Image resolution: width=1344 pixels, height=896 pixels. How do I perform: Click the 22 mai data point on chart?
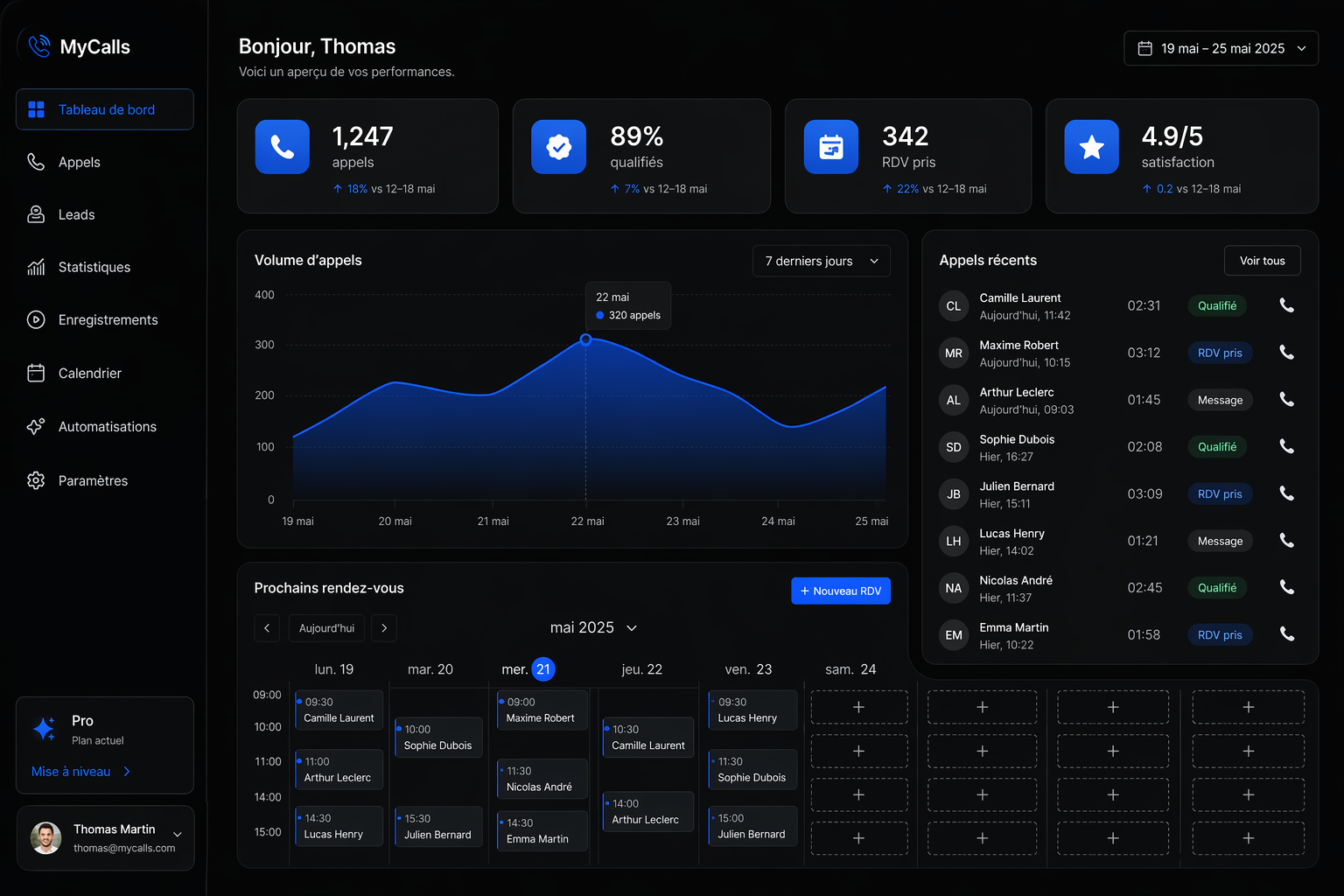click(586, 339)
